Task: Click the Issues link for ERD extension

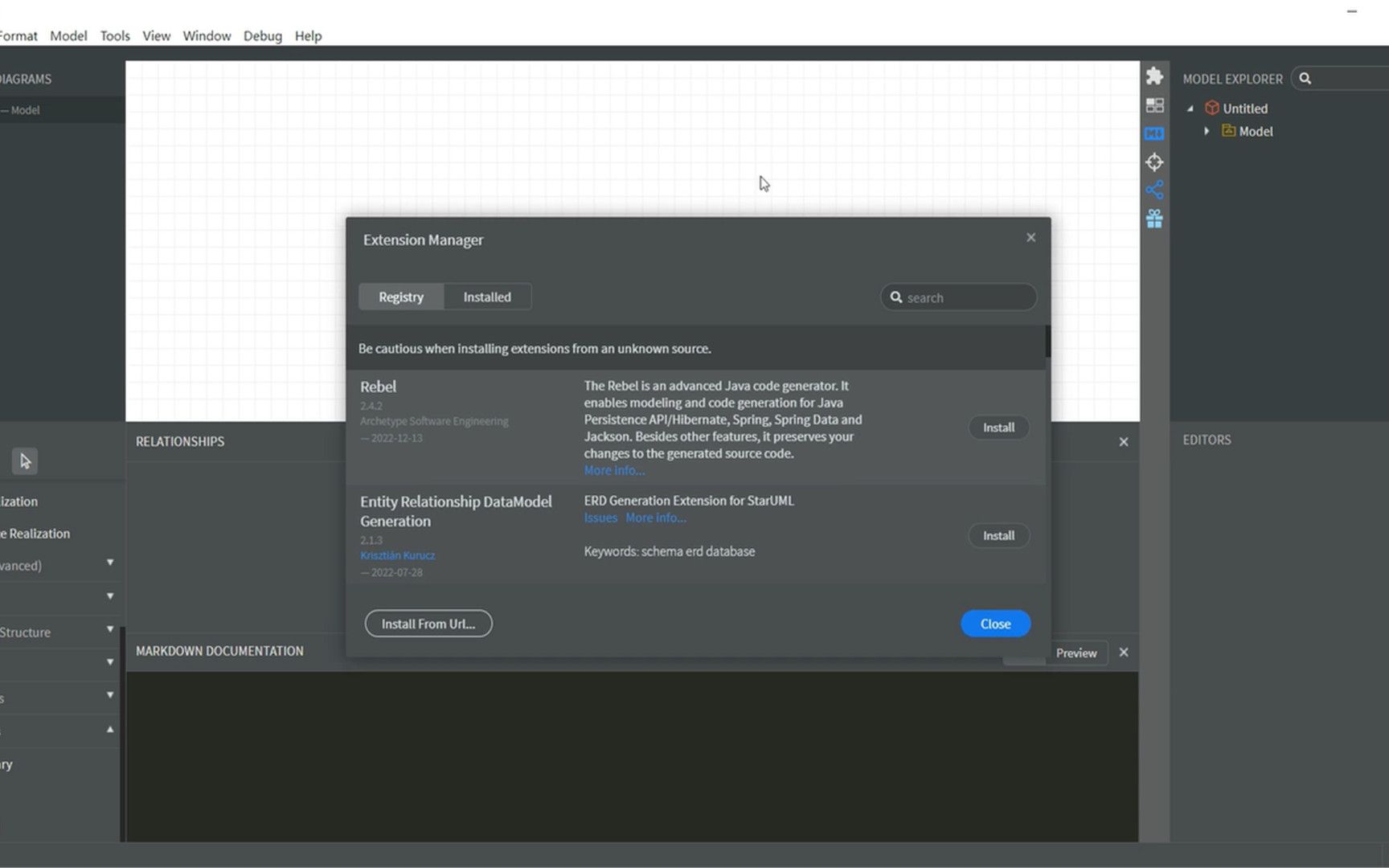Action: 600,518
